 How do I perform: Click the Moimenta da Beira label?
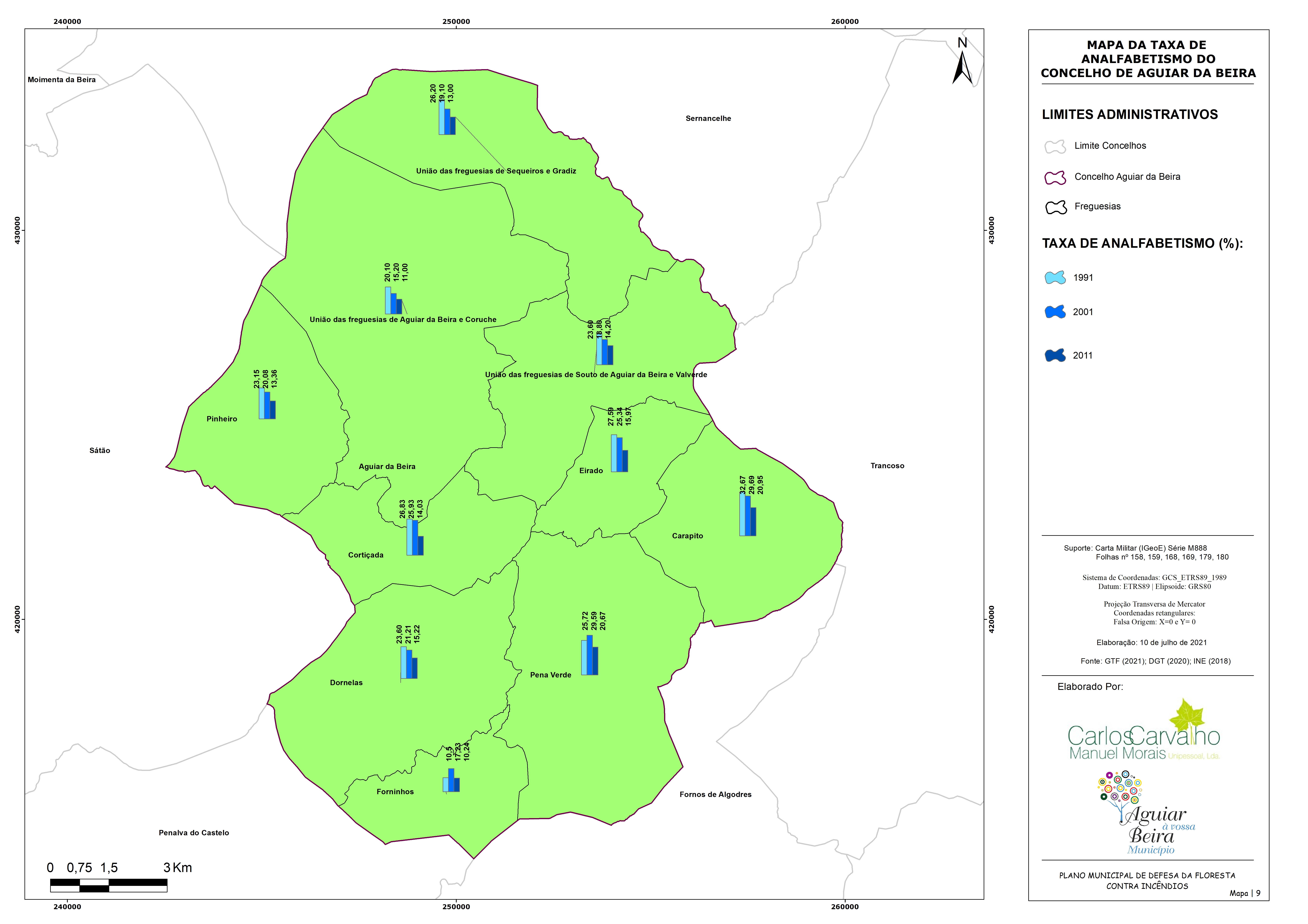(61, 80)
